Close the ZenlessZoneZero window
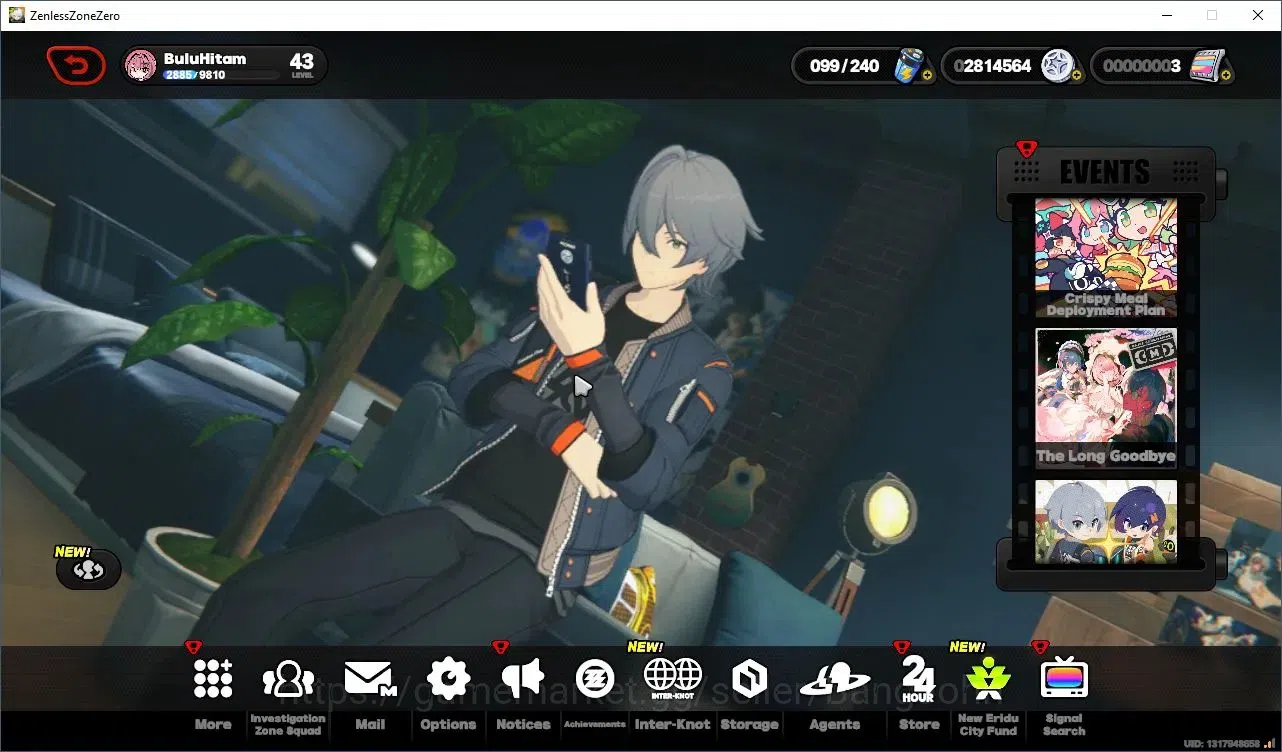The image size is (1282, 752). (1258, 15)
